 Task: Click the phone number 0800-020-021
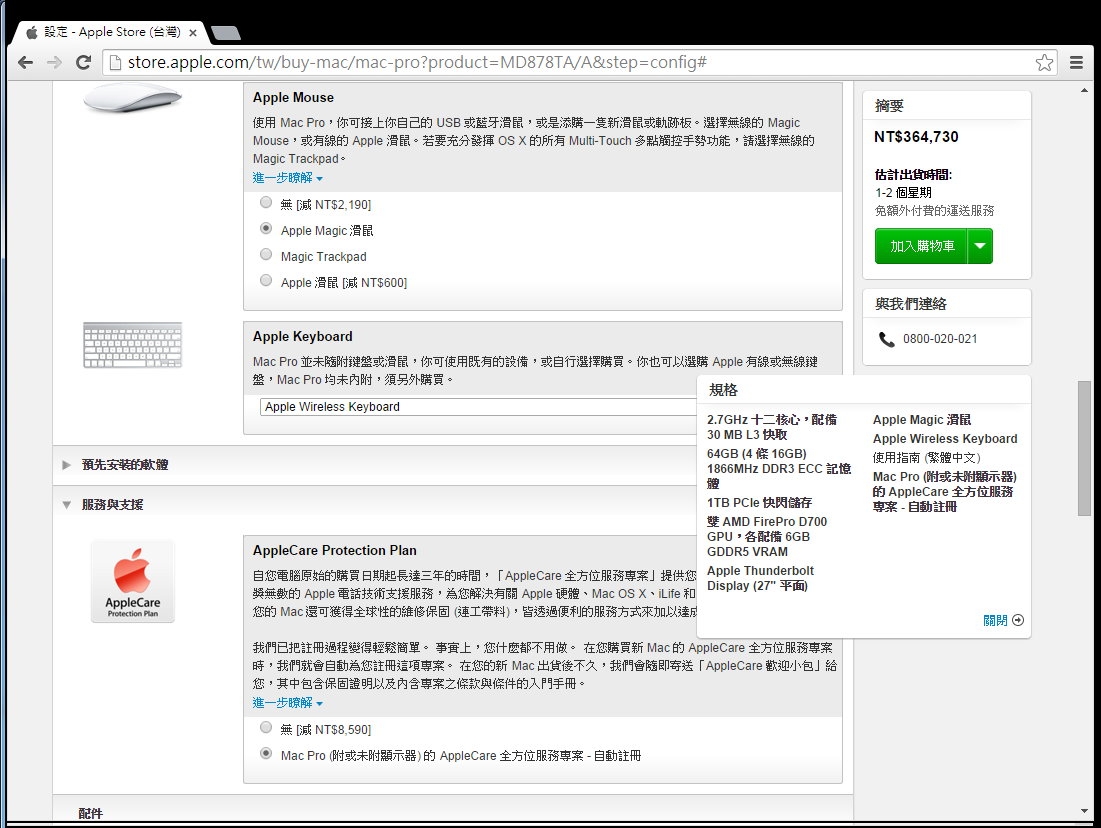[940, 339]
